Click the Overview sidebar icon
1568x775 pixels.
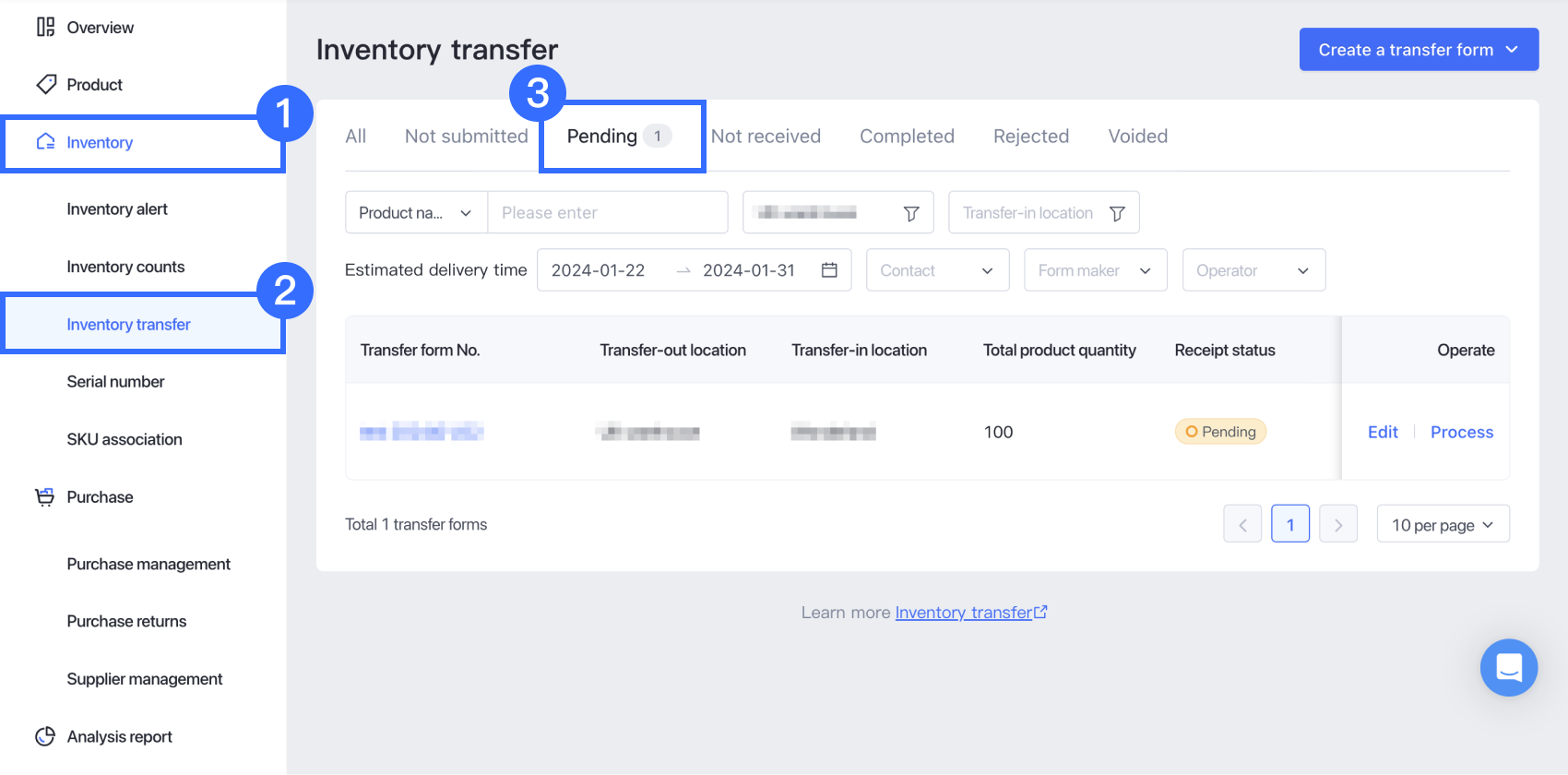pos(45,27)
